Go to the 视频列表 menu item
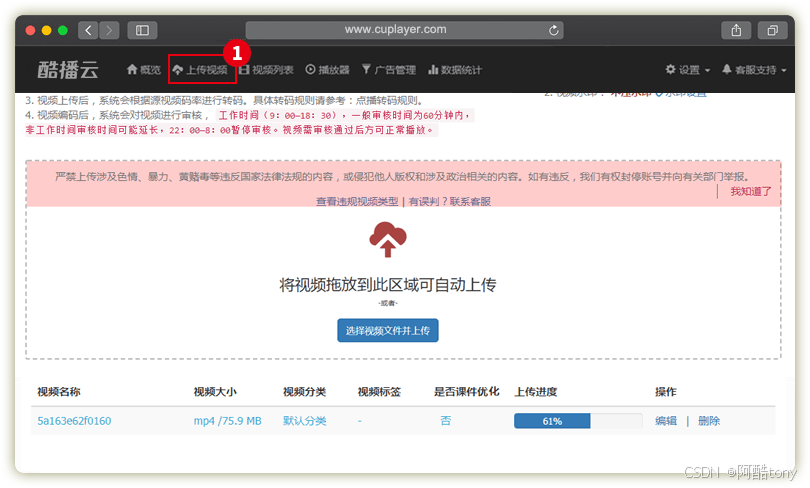 [x=267, y=70]
